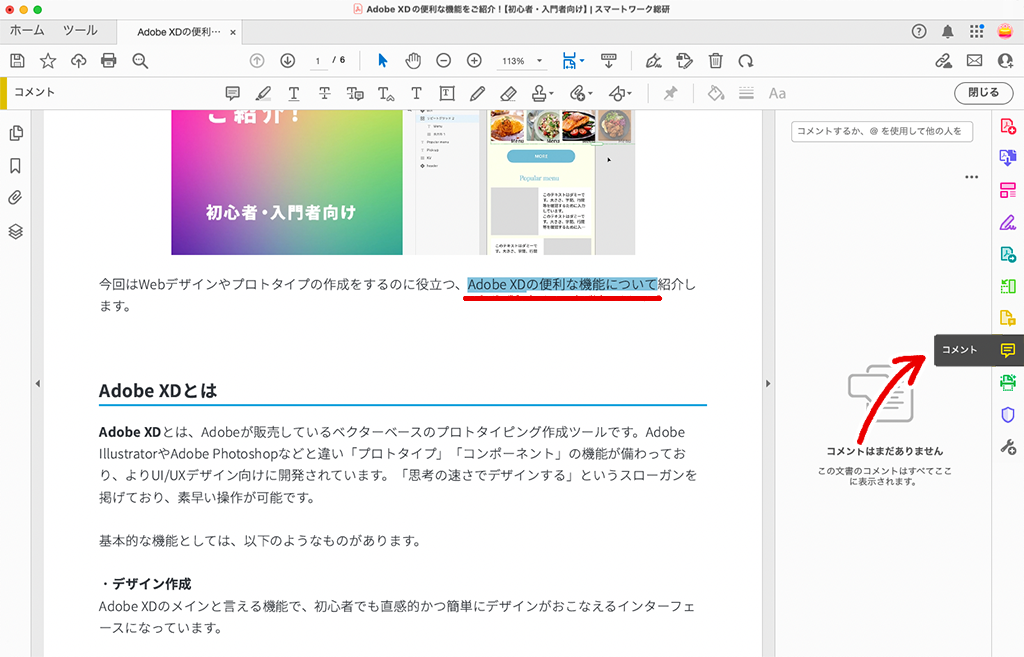The height and width of the screenshot is (657, 1024).
Task: Go to next page arrow
Action: click(287, 61)
